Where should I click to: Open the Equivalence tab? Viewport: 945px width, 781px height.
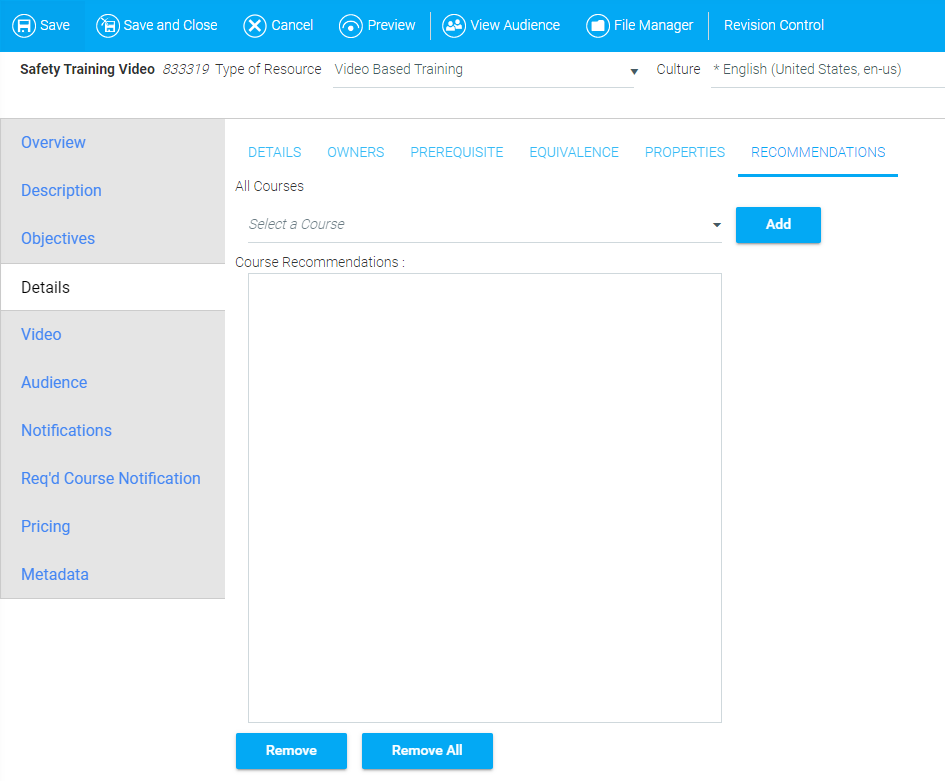pyautogui.click(x=574, y=153)
